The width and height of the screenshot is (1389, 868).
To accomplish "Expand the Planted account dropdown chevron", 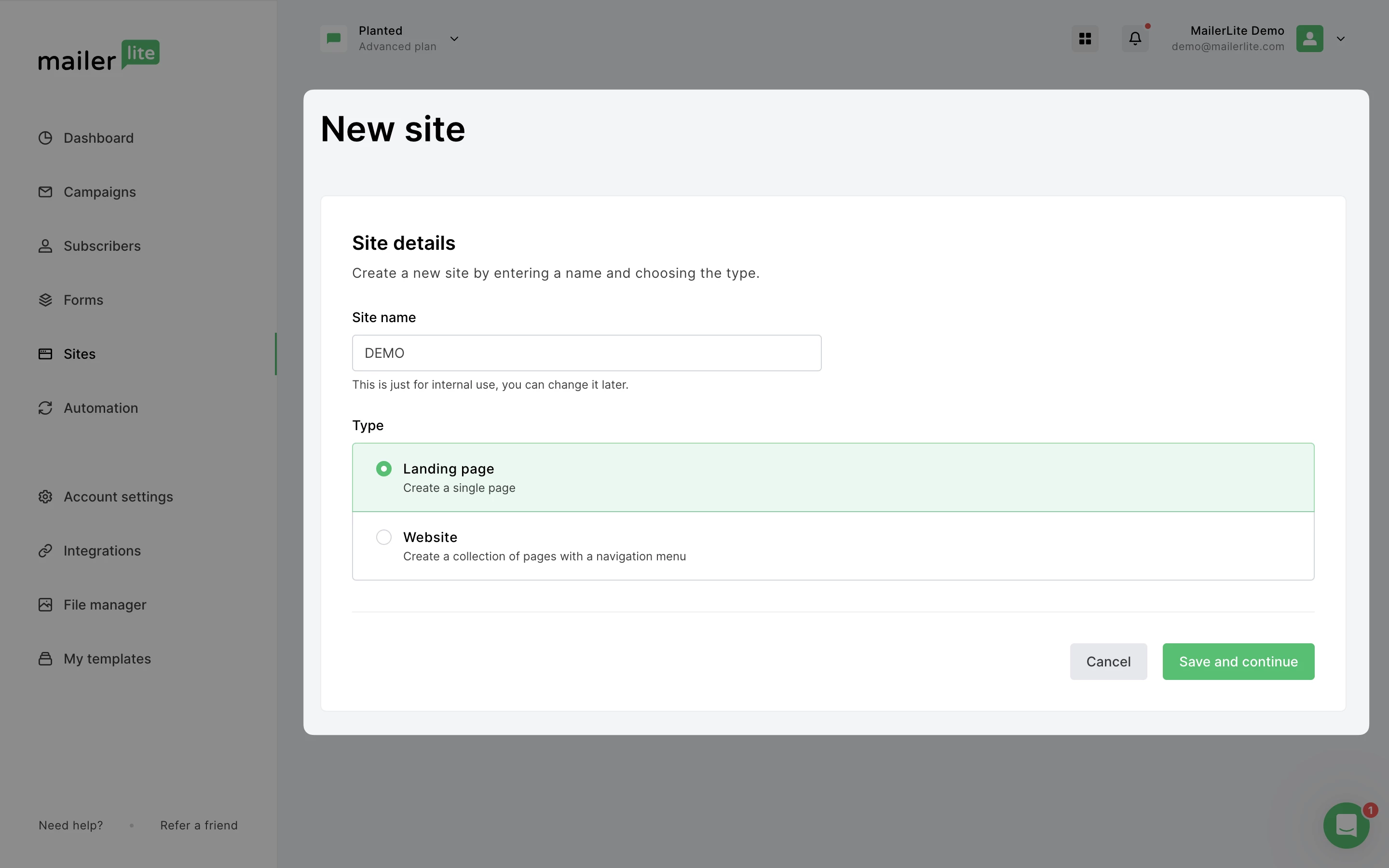I will tap(454, 39).
